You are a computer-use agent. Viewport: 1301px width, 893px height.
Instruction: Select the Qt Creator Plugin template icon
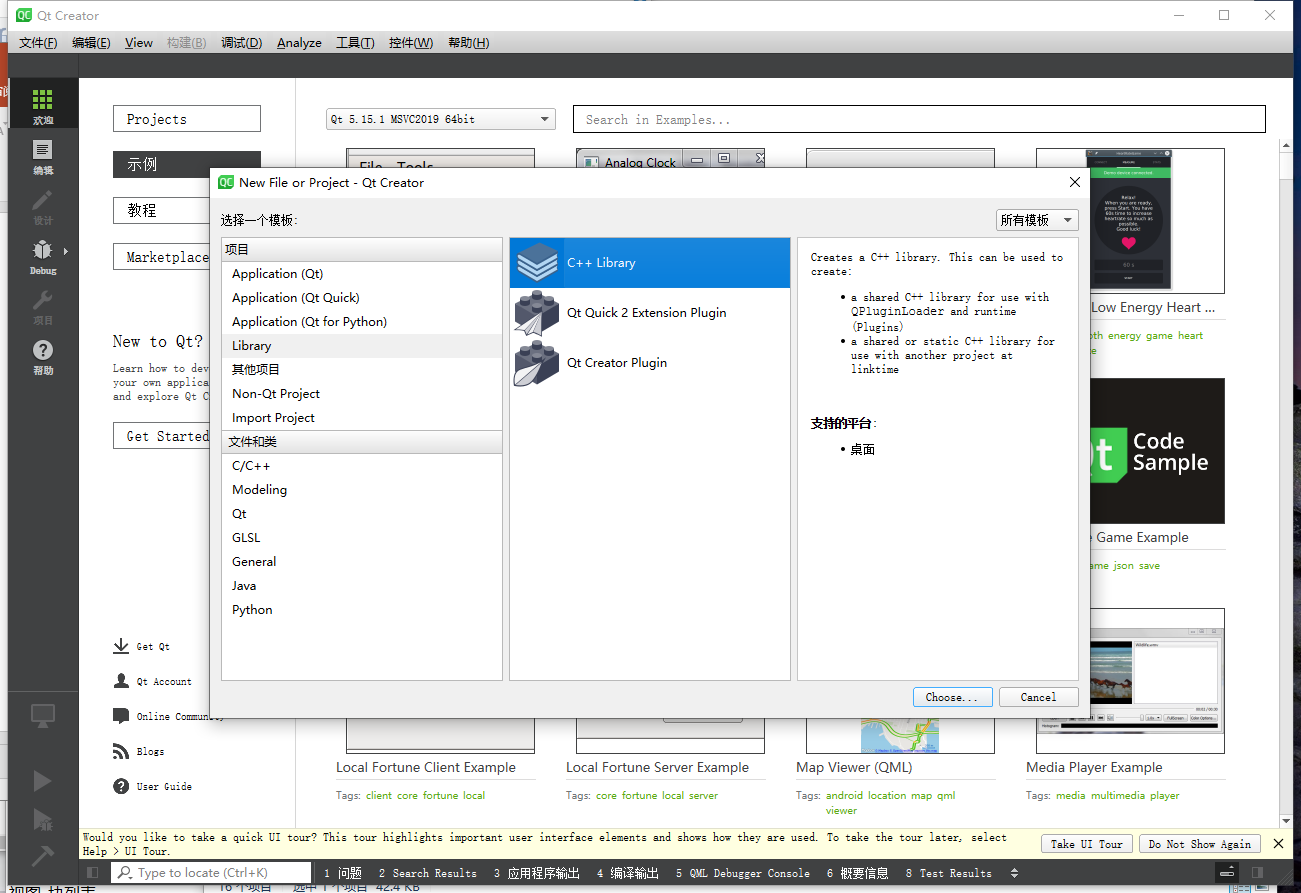pyautogui.click(x=537, y=362)
